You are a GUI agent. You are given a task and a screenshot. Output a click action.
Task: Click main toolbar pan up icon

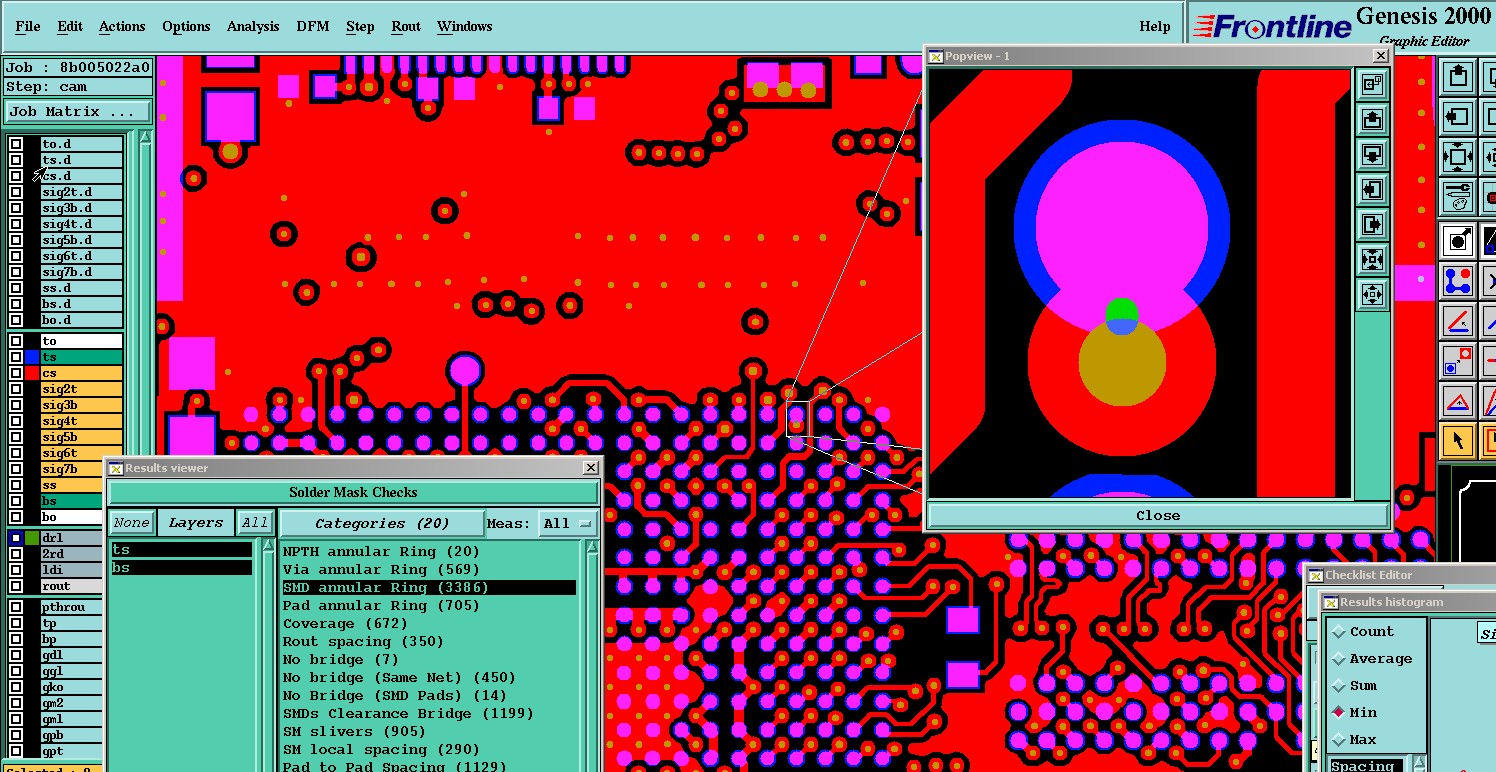(1458, 76)
